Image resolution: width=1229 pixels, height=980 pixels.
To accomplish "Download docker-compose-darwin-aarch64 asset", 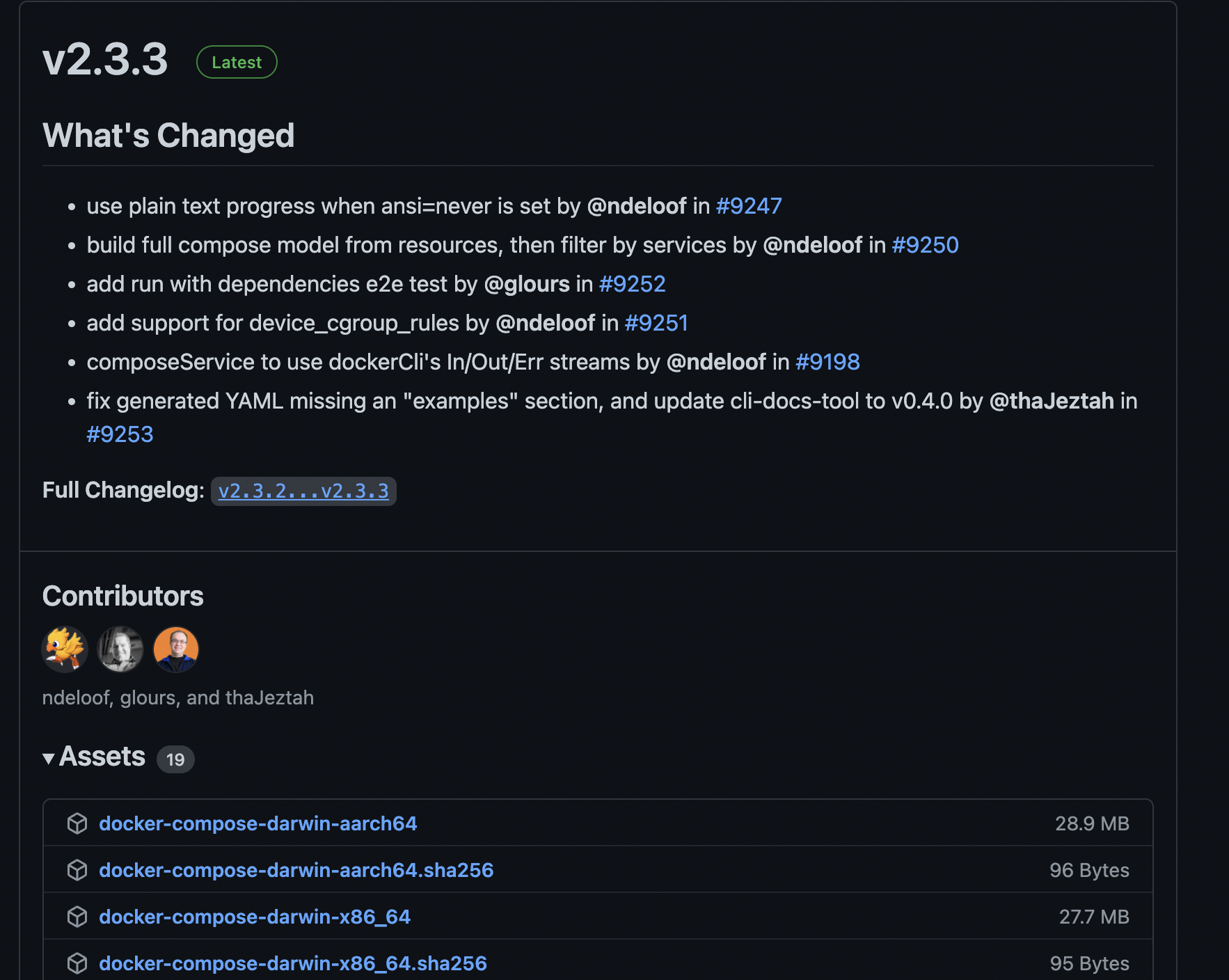I will (257, 823).
